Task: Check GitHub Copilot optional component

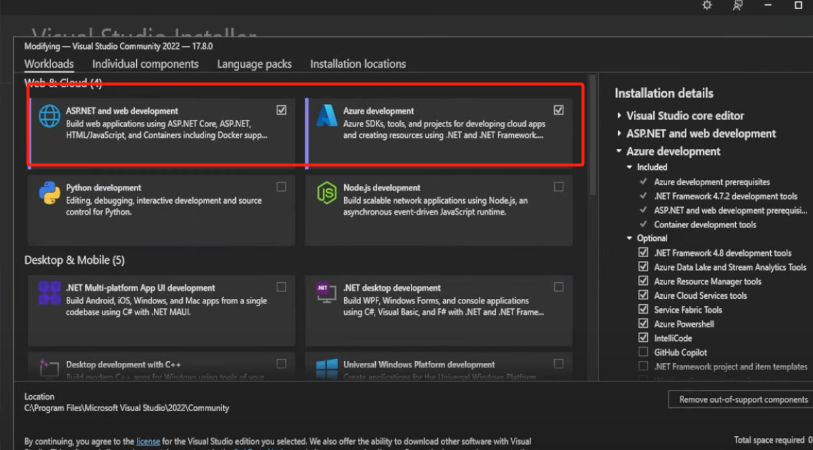Action: coord(643,352)
